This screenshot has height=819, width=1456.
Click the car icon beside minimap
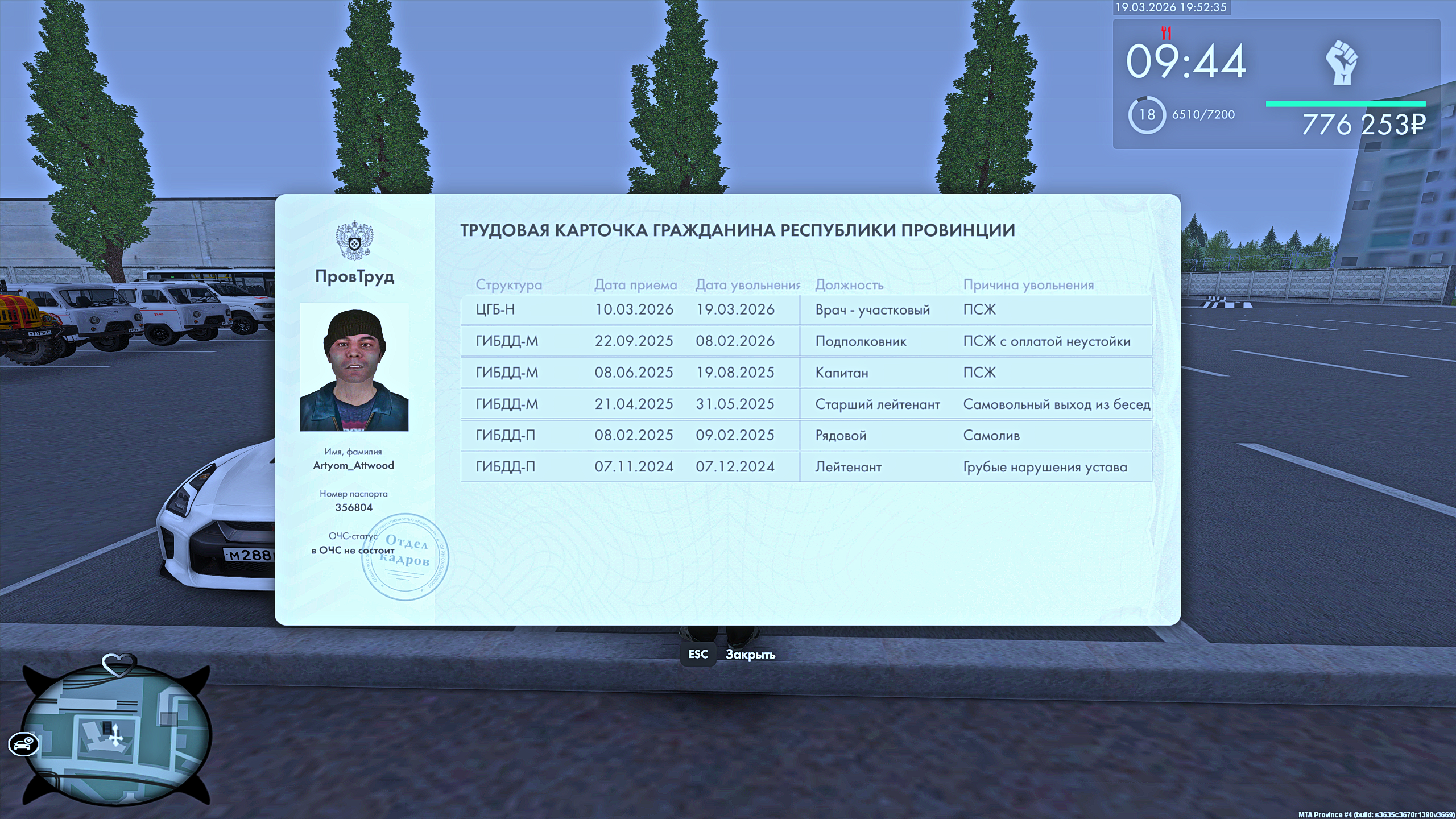pos(23,744)
